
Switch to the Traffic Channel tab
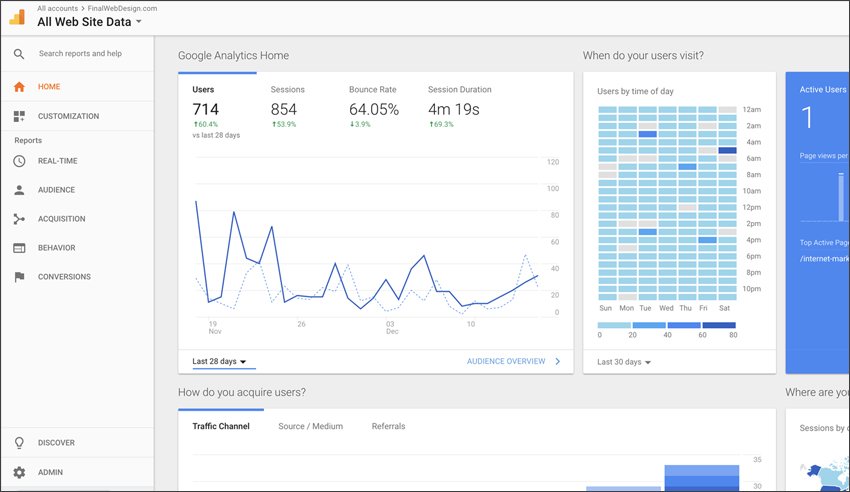[x=221, y=426]
